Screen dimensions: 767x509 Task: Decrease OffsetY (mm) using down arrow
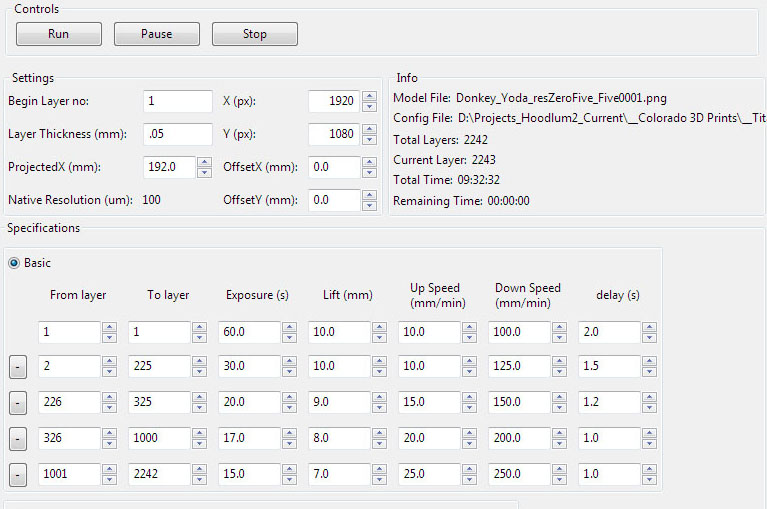tap(370, 206)
